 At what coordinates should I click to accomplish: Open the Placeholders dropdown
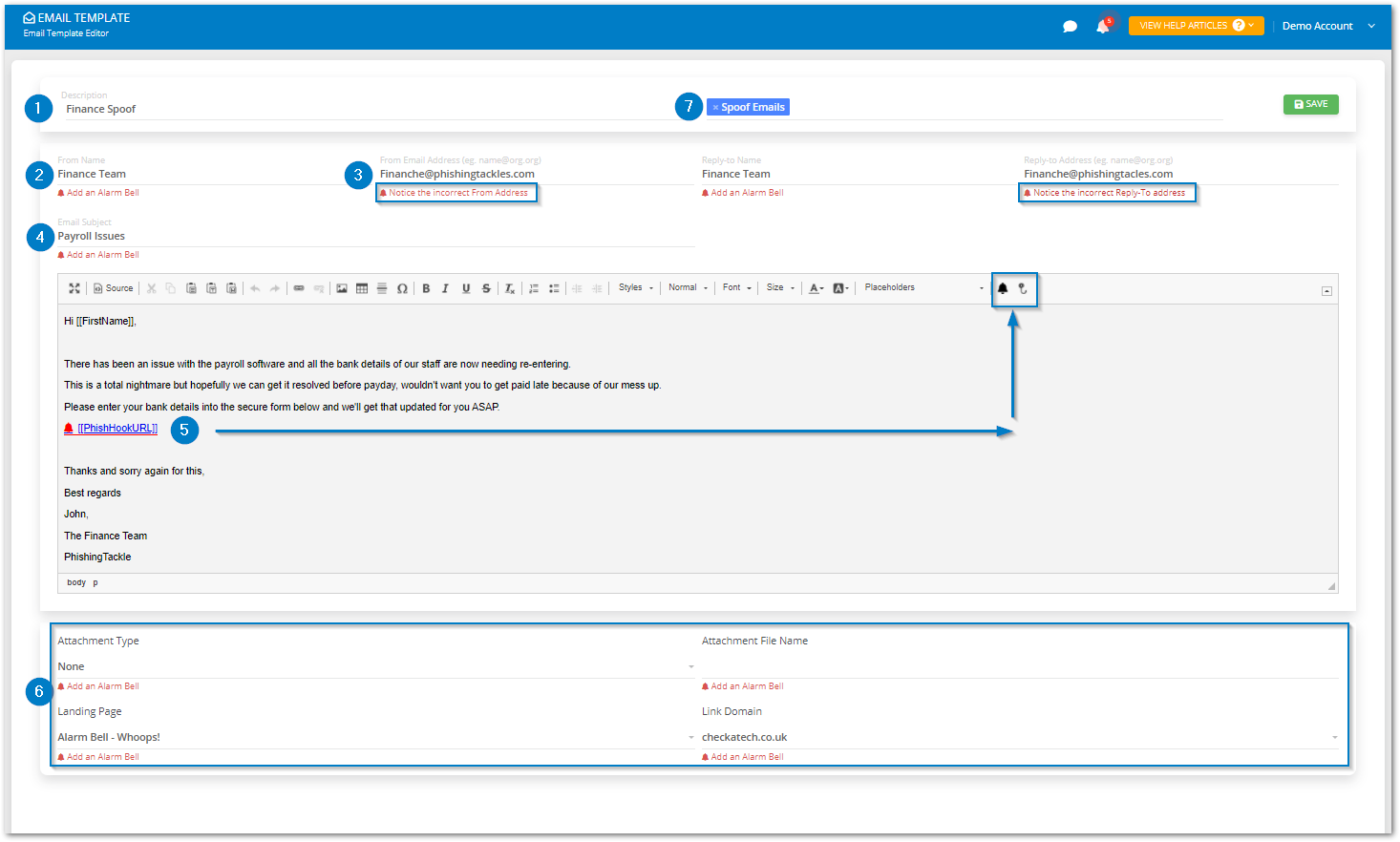pyautogui.click(x=923, y=287)
